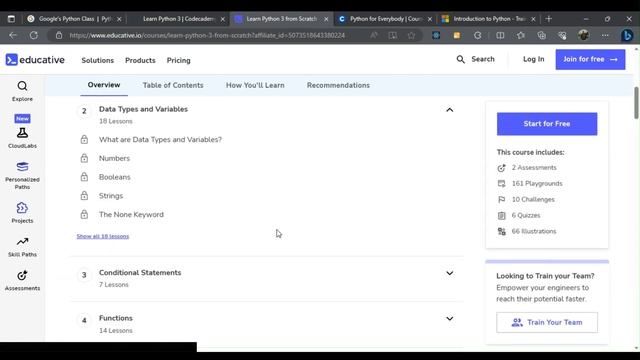The image size is (640, 360).
Task: Click the page vertical scrollbar thumb
Action: (636, 103)
